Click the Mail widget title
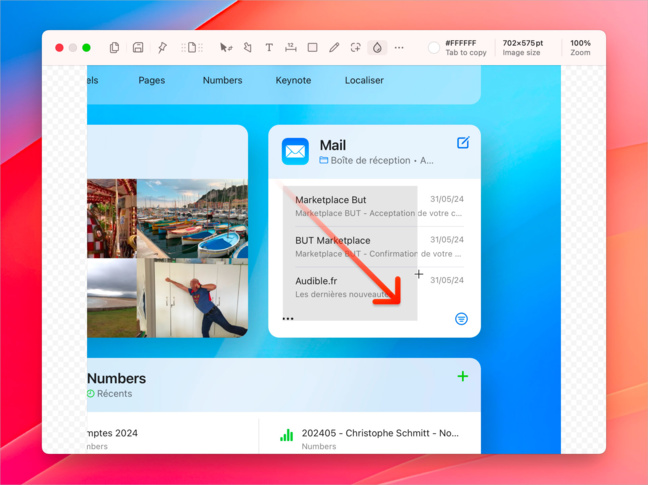The width and height of the screenshot is (648, 485). [x=333, y=145]
